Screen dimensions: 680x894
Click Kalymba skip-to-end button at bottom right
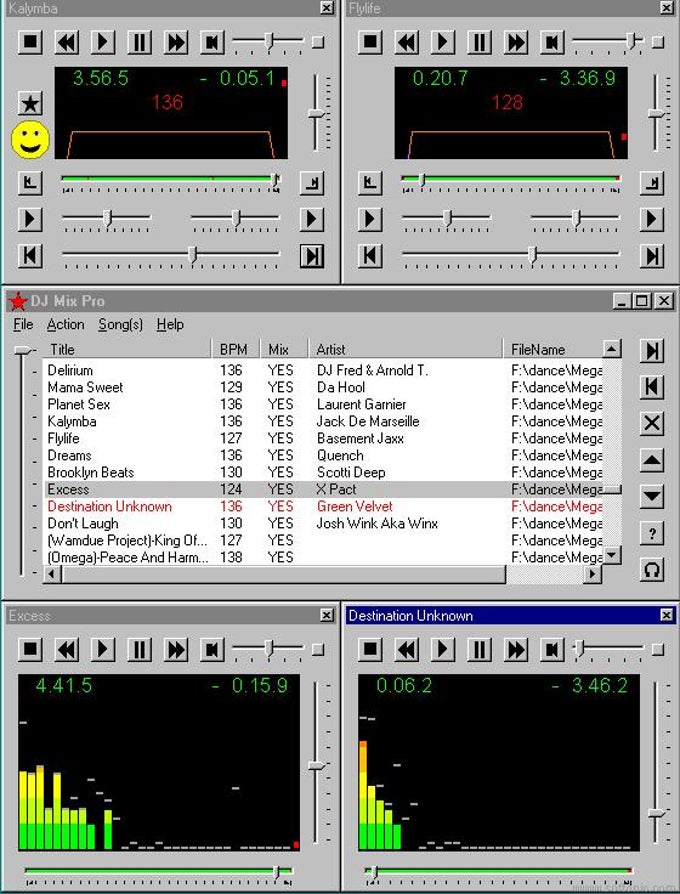pos(312,256)
